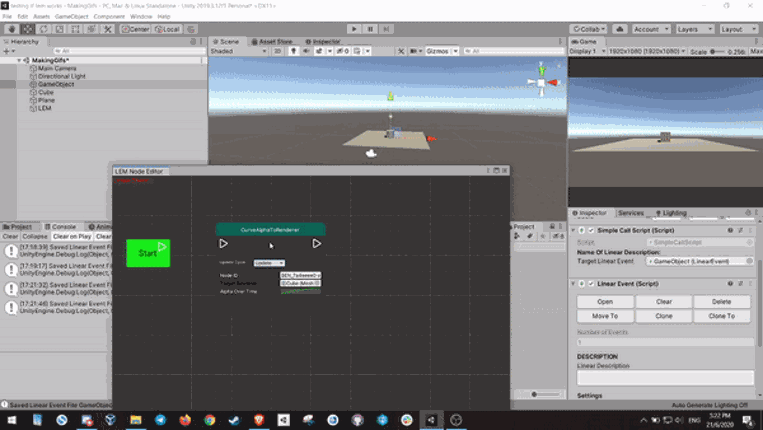Toggle 2D view in Scene
This screenshot has height=430, width=763.
277,51
